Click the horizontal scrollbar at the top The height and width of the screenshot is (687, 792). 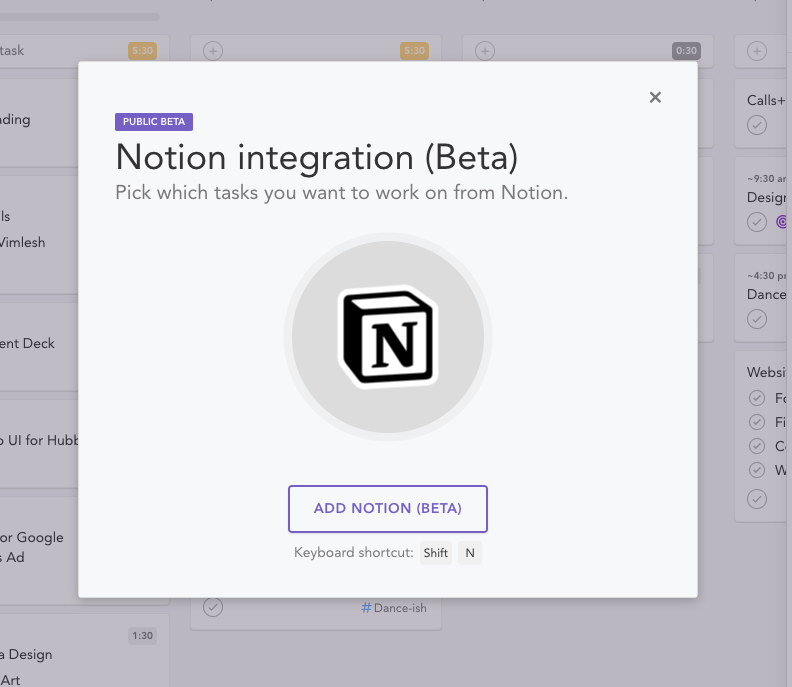[x=80, y=17]
